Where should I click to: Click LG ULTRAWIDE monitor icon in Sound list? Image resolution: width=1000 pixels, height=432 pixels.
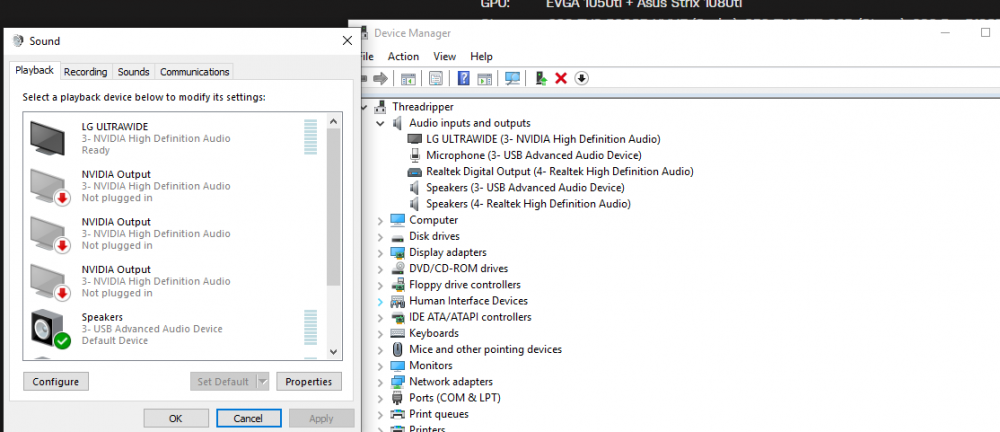(x=48, y=138)
